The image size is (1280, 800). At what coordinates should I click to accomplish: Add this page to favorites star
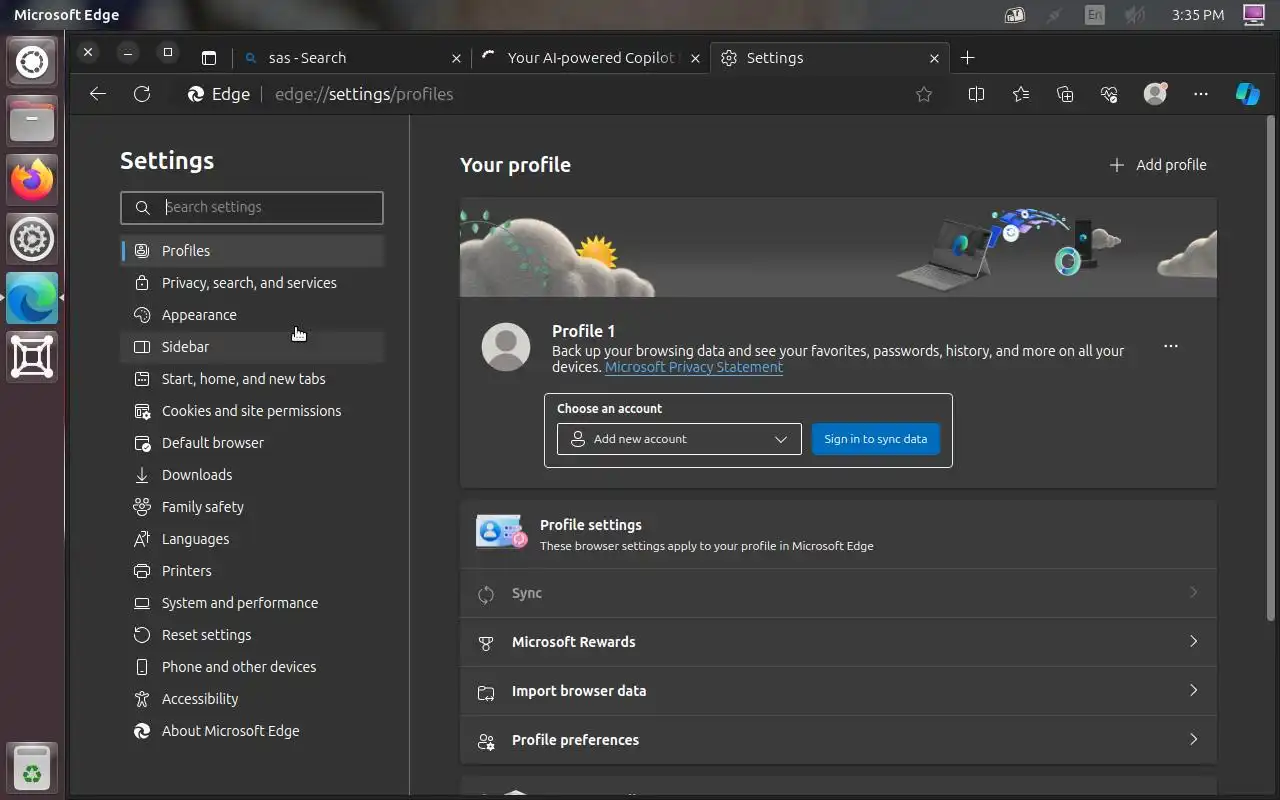[924, 94]
